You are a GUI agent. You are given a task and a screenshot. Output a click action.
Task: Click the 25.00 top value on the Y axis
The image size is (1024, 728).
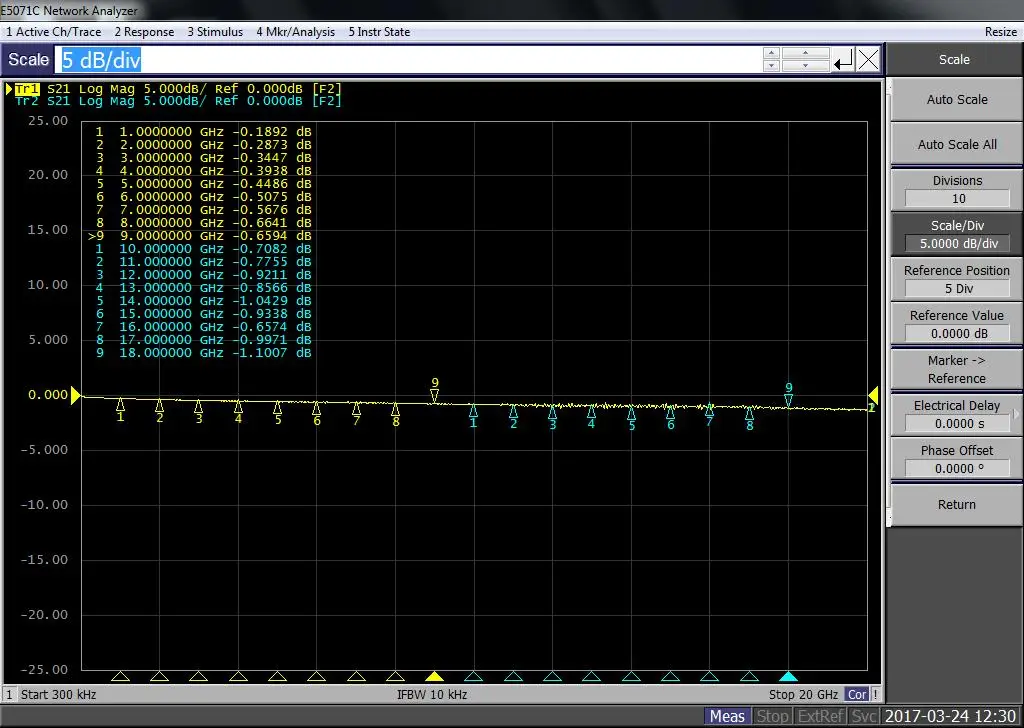(x=48, y=121)
